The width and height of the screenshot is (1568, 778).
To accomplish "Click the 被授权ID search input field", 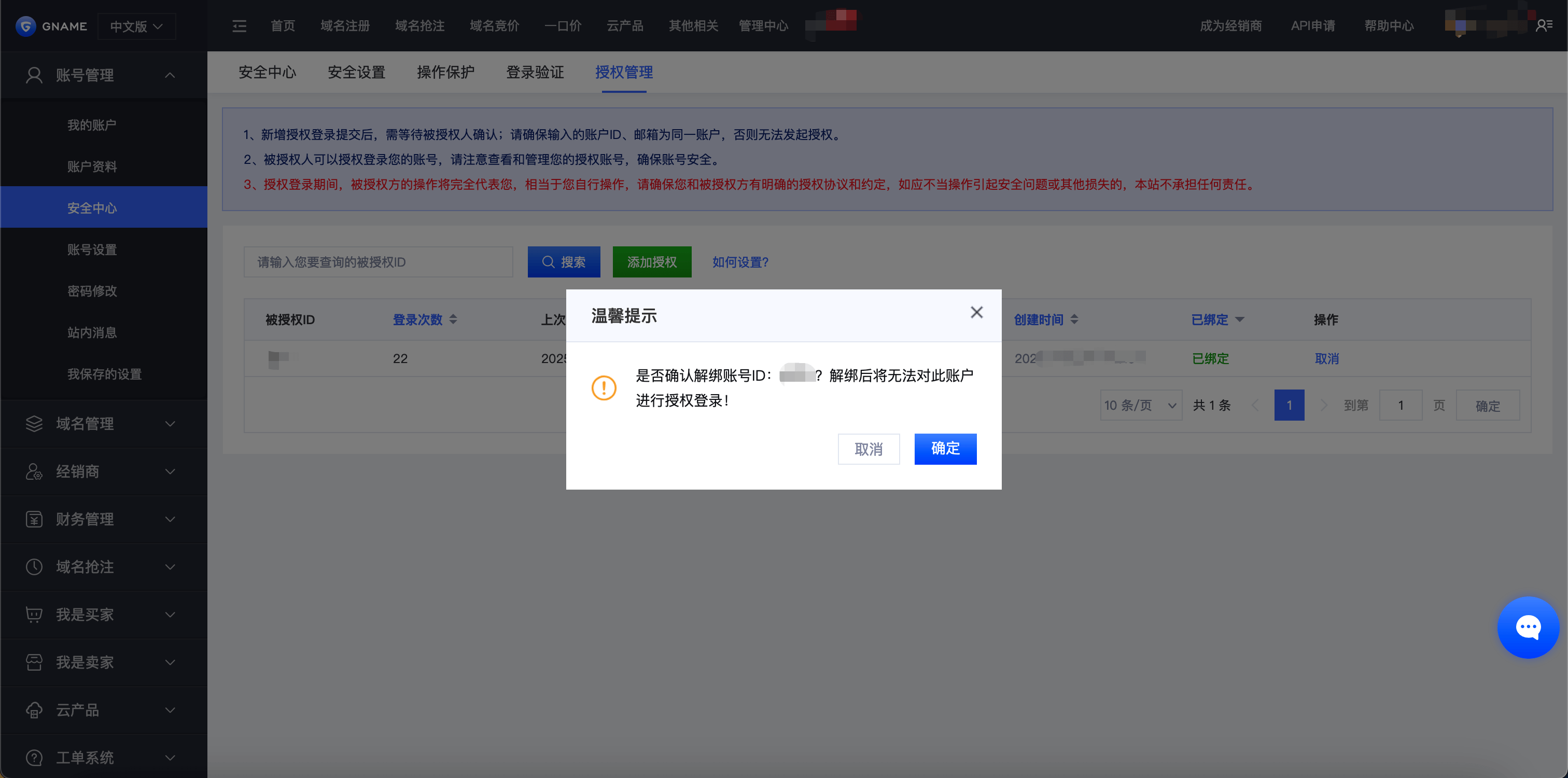I will [377, 262].
